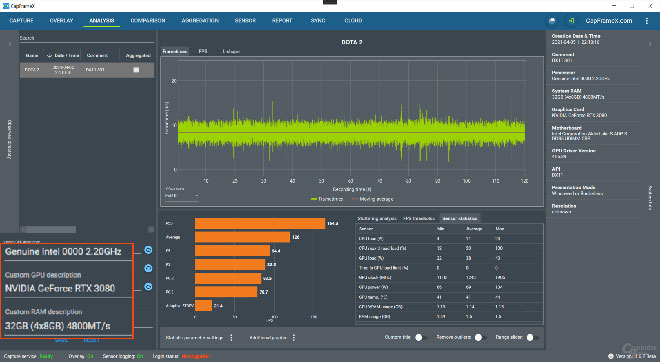Click the SAVE button under custom descriptions

[x=61, y=340]
